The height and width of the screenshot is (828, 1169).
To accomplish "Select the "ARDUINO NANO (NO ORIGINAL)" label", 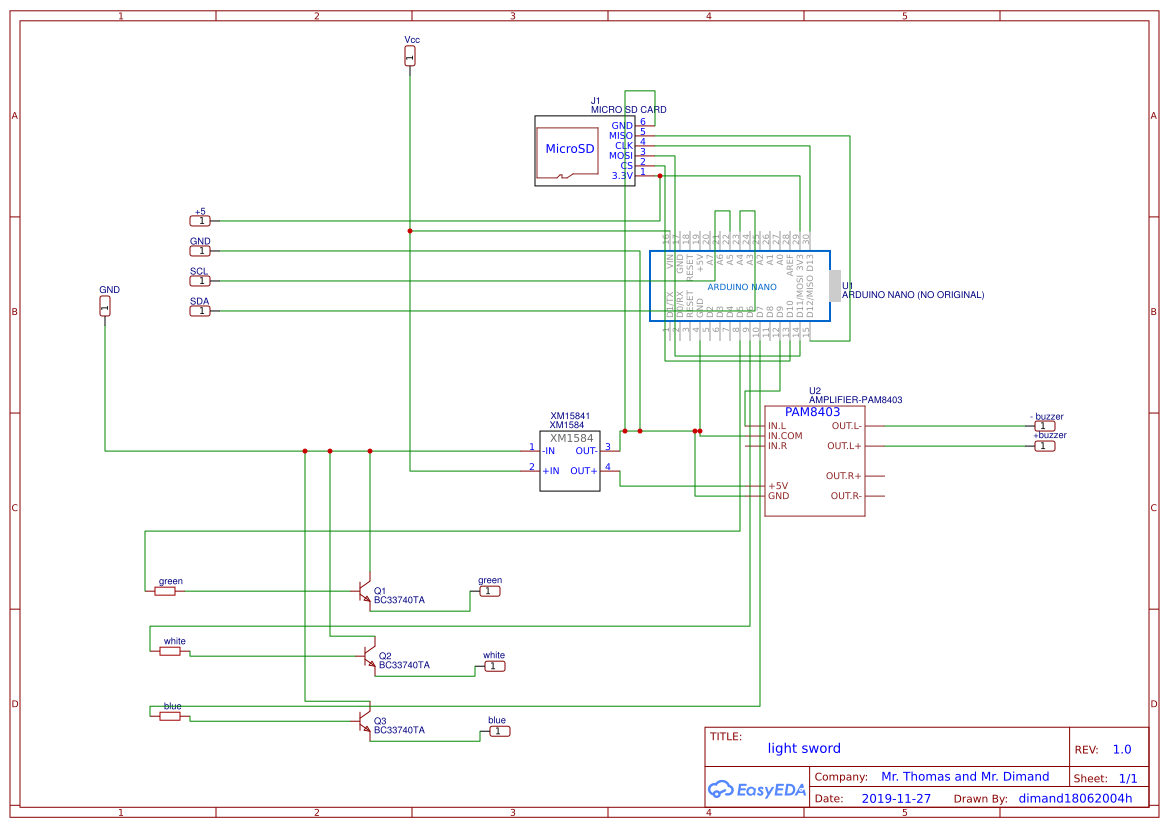I will coord(913,295).
